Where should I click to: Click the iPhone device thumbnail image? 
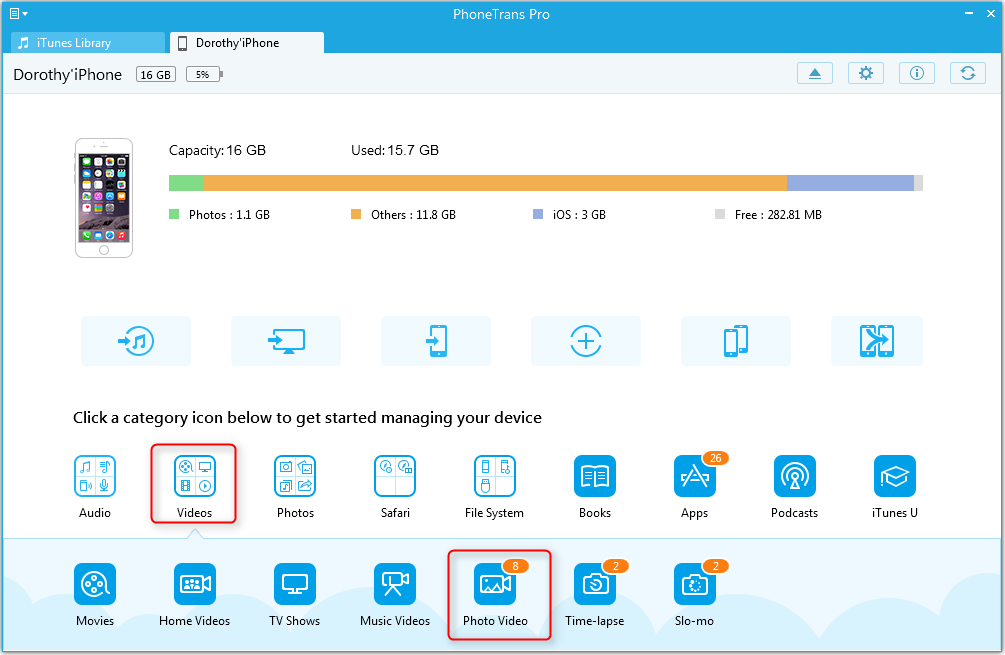coord(104,197)
